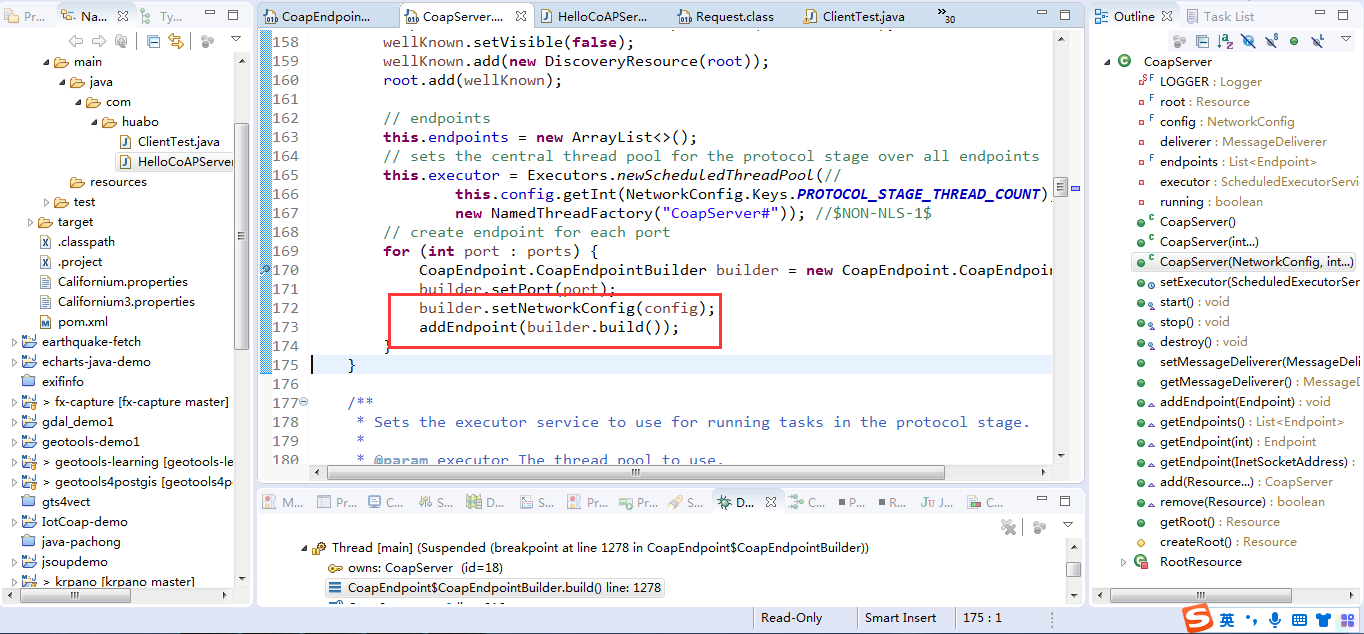Click Remove All Terminated Launches icon
This screenshot has width=1364, height=634.
[1009, 527]
